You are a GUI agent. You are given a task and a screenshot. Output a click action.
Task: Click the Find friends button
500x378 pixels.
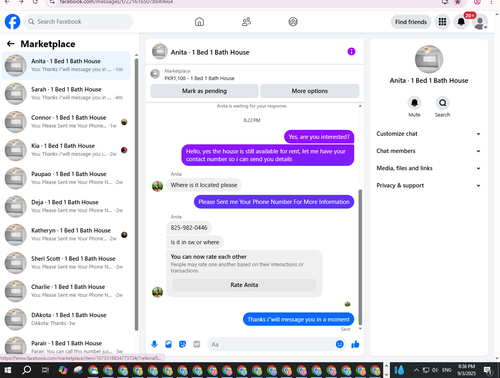pos(411,22)
